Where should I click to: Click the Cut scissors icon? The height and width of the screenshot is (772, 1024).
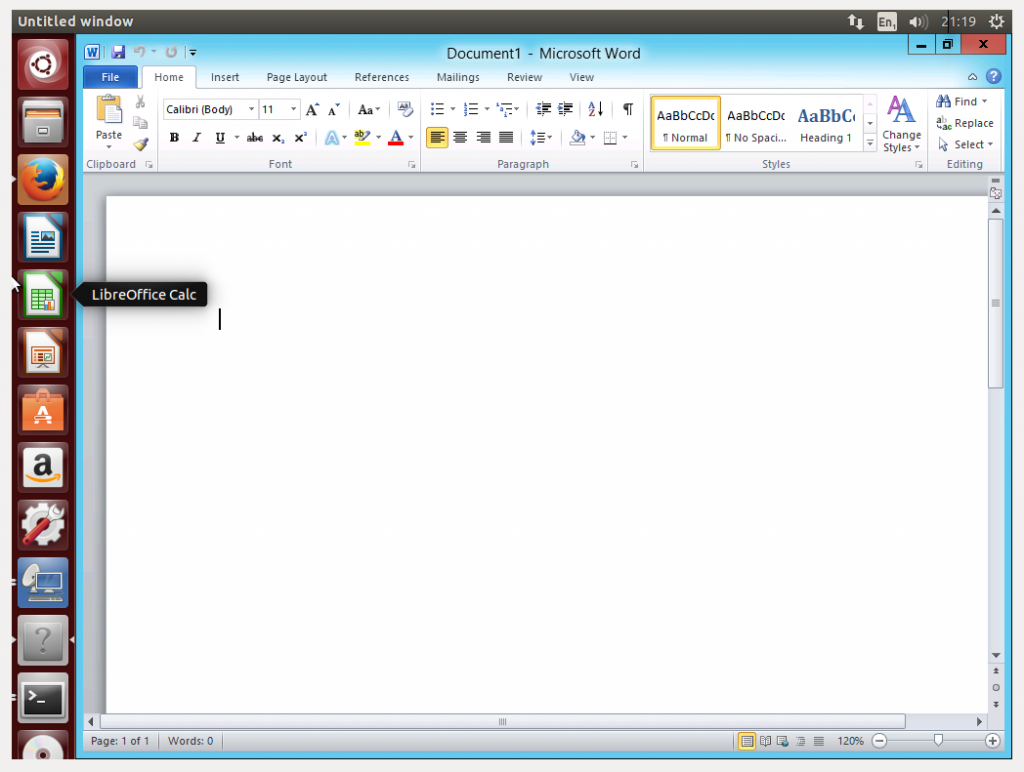click(x=140, y=102)
